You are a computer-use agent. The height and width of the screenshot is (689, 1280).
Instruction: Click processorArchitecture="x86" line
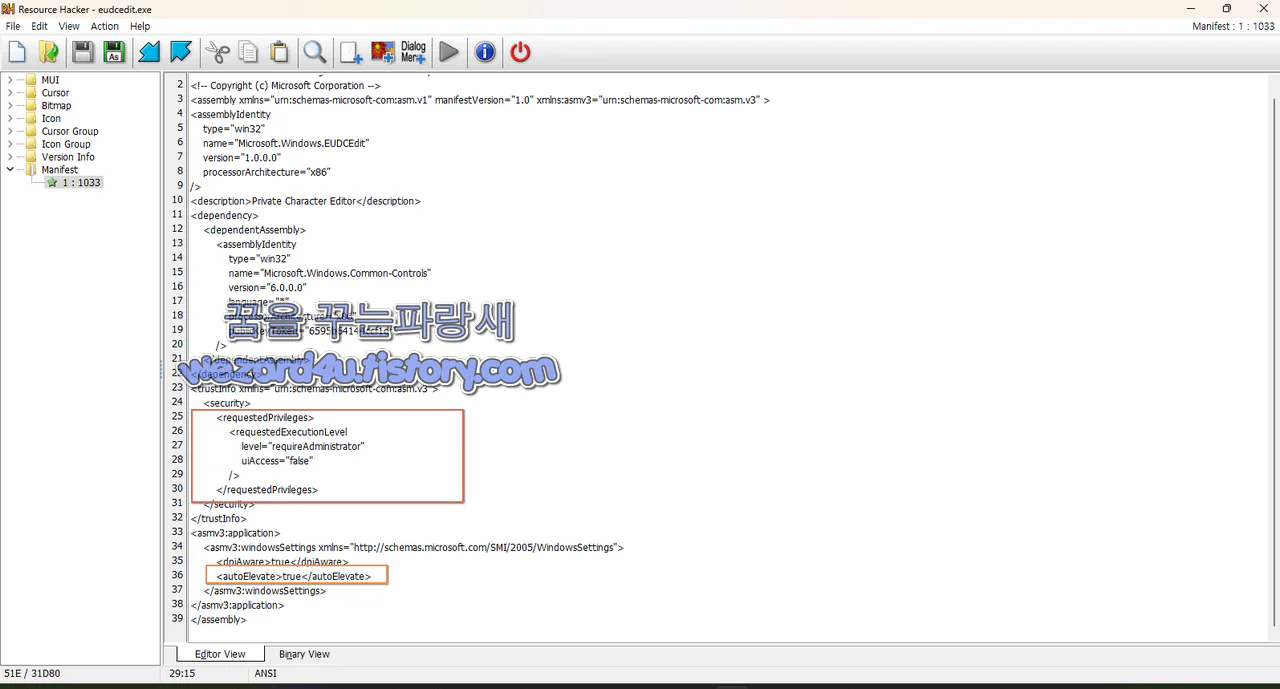[x=266, y=172]
